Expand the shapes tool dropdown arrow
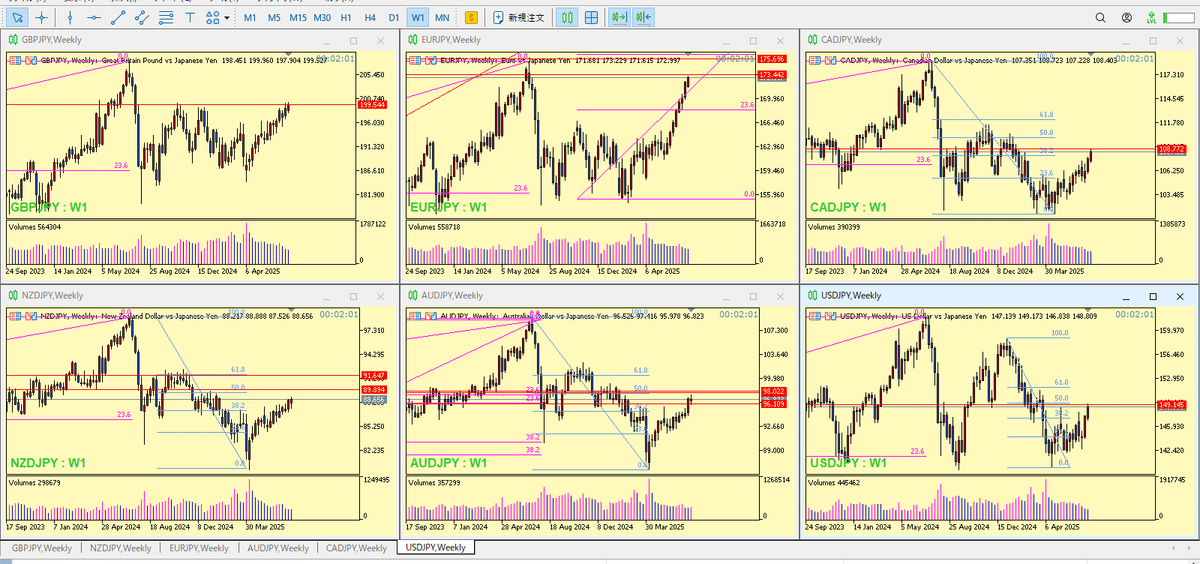Screen dimensions: 1200x564 coord(228,18)
